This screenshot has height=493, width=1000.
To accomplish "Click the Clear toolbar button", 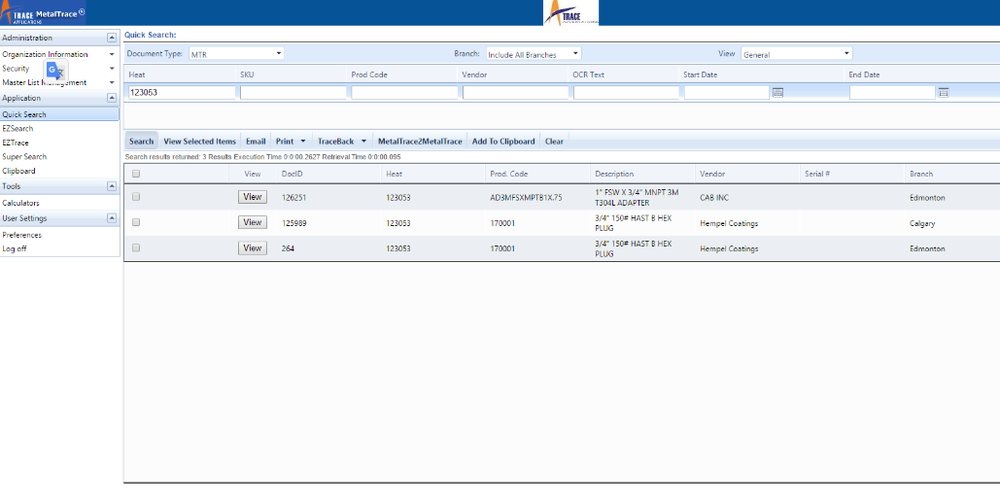I will pos(554,141).
